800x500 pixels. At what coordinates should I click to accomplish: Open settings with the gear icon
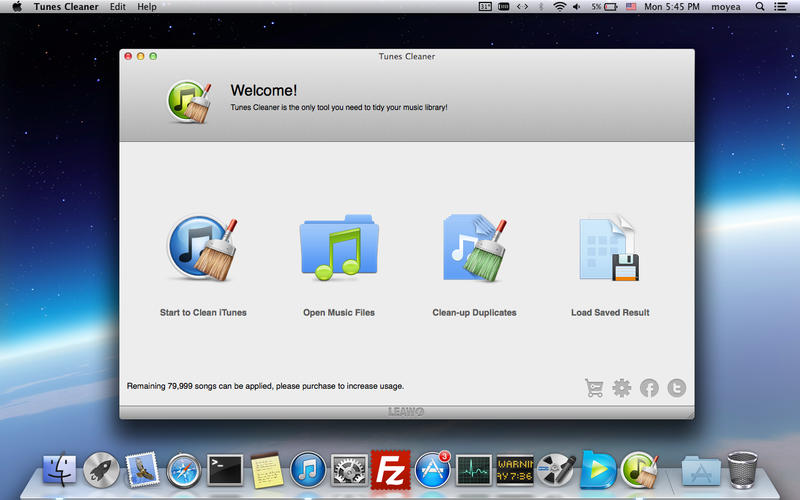(622, 388)
